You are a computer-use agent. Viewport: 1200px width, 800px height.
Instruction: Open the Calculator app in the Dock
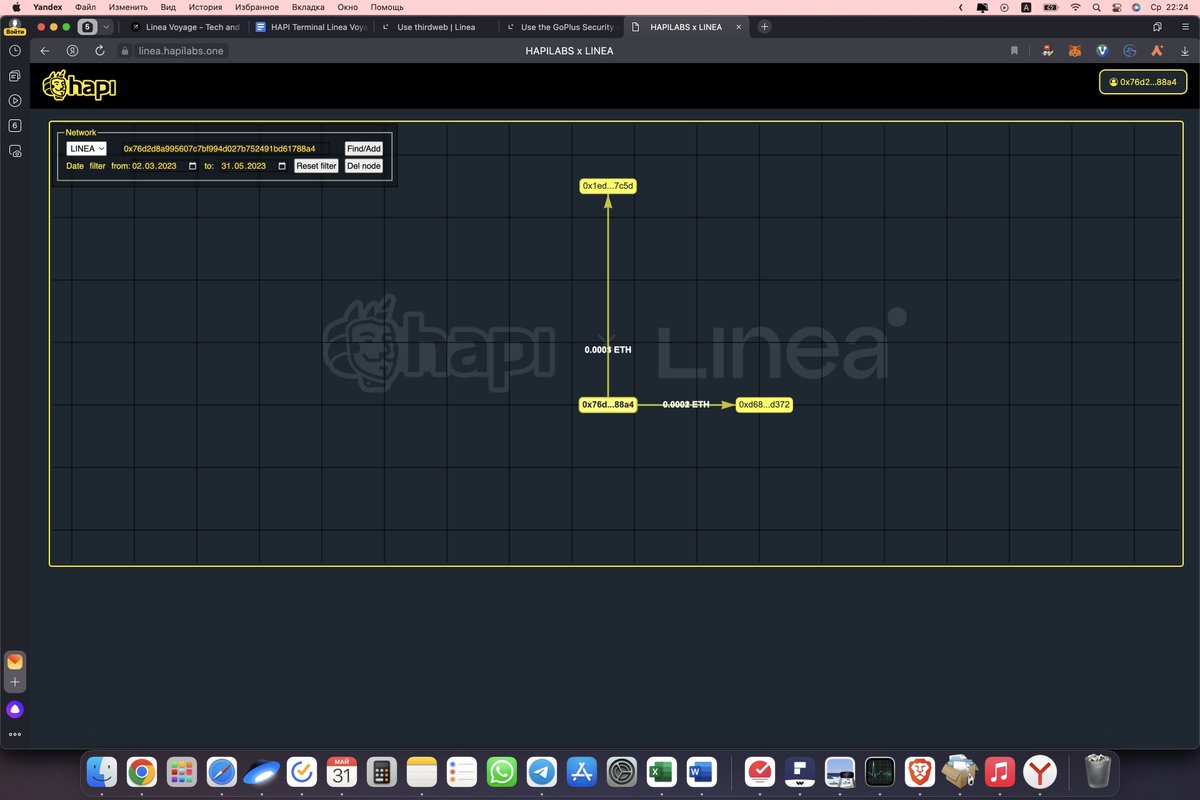click(381, 772)
